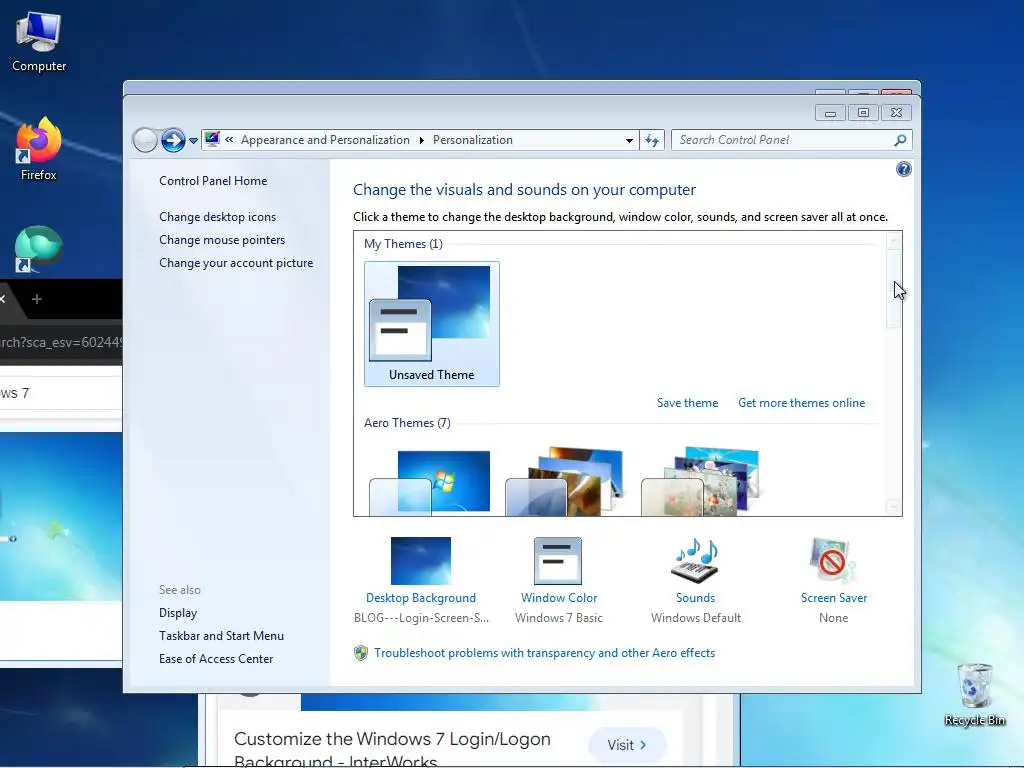
Task: Open the Screen Saver icon
Action: [x=832, y=561]
